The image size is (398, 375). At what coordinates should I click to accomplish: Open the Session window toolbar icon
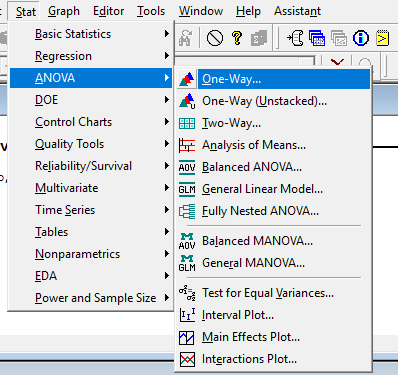[295, 38]
